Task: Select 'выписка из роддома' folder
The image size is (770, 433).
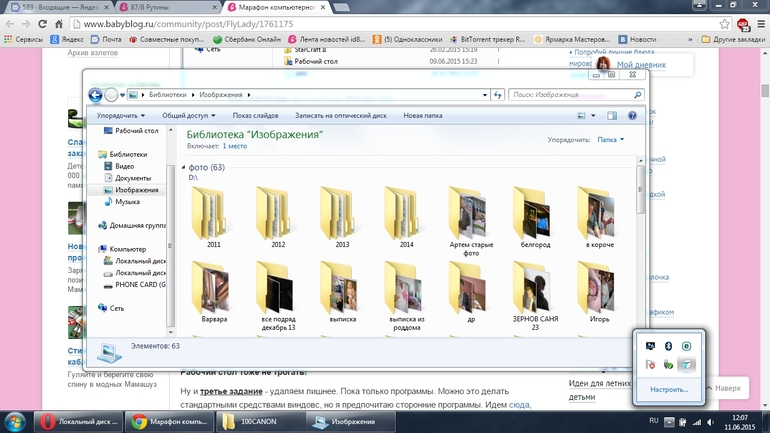Action: (407, 296)
